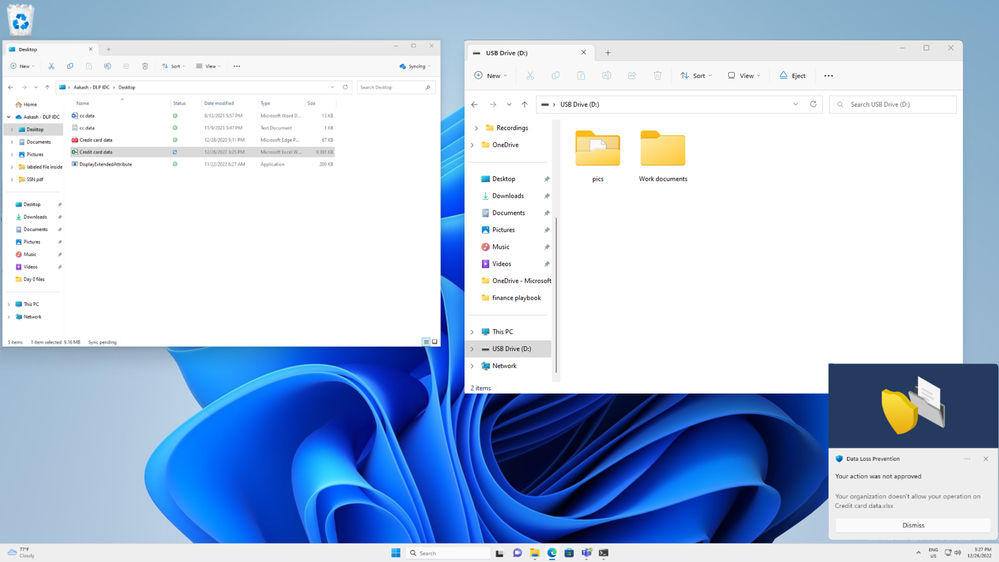
Task: Click Cut icon in Desktop window toolbar
Action: 52,66
